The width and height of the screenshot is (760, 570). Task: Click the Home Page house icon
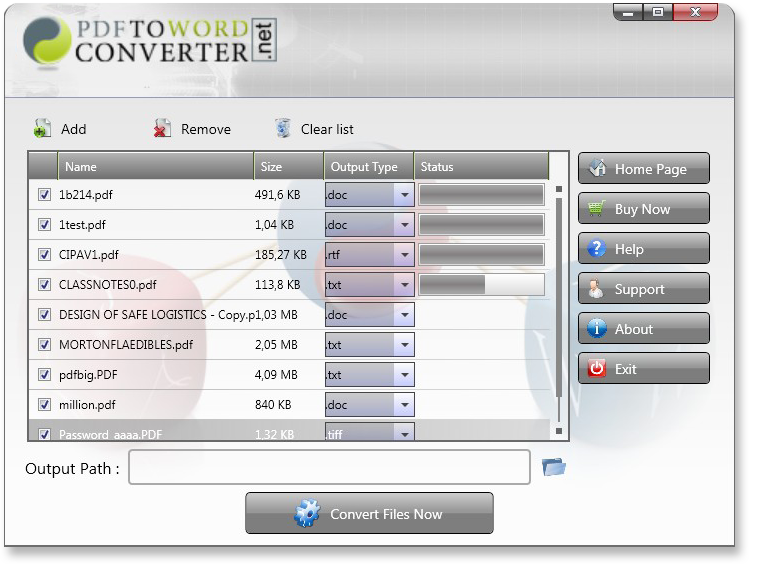[597, 169]
